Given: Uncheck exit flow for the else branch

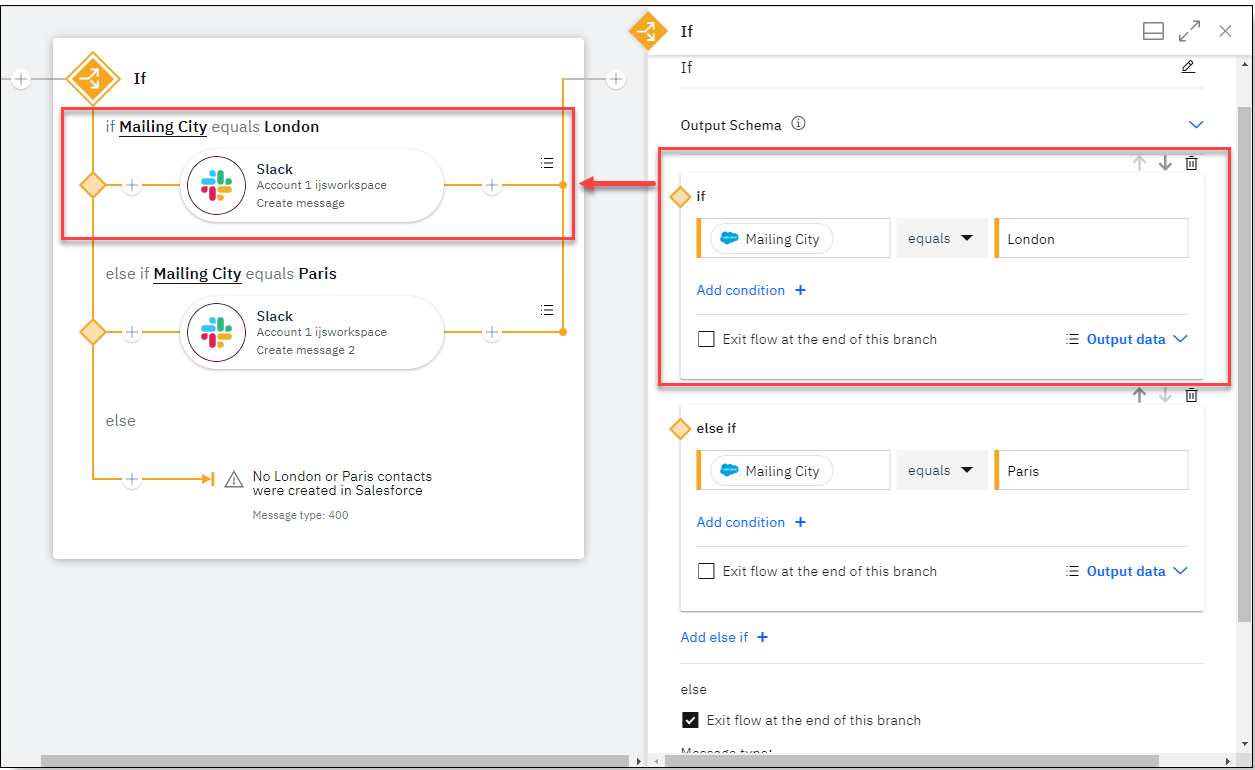Looking at the screenshot, I should [x=690, y=720].
